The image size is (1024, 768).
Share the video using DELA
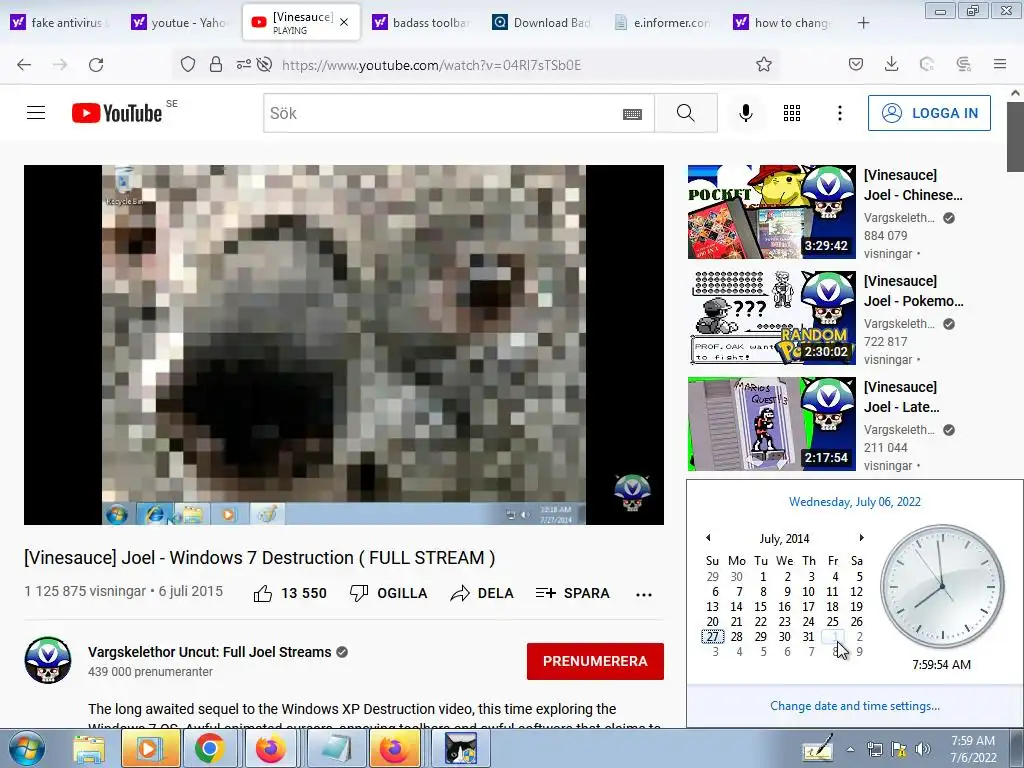[482, 593]
